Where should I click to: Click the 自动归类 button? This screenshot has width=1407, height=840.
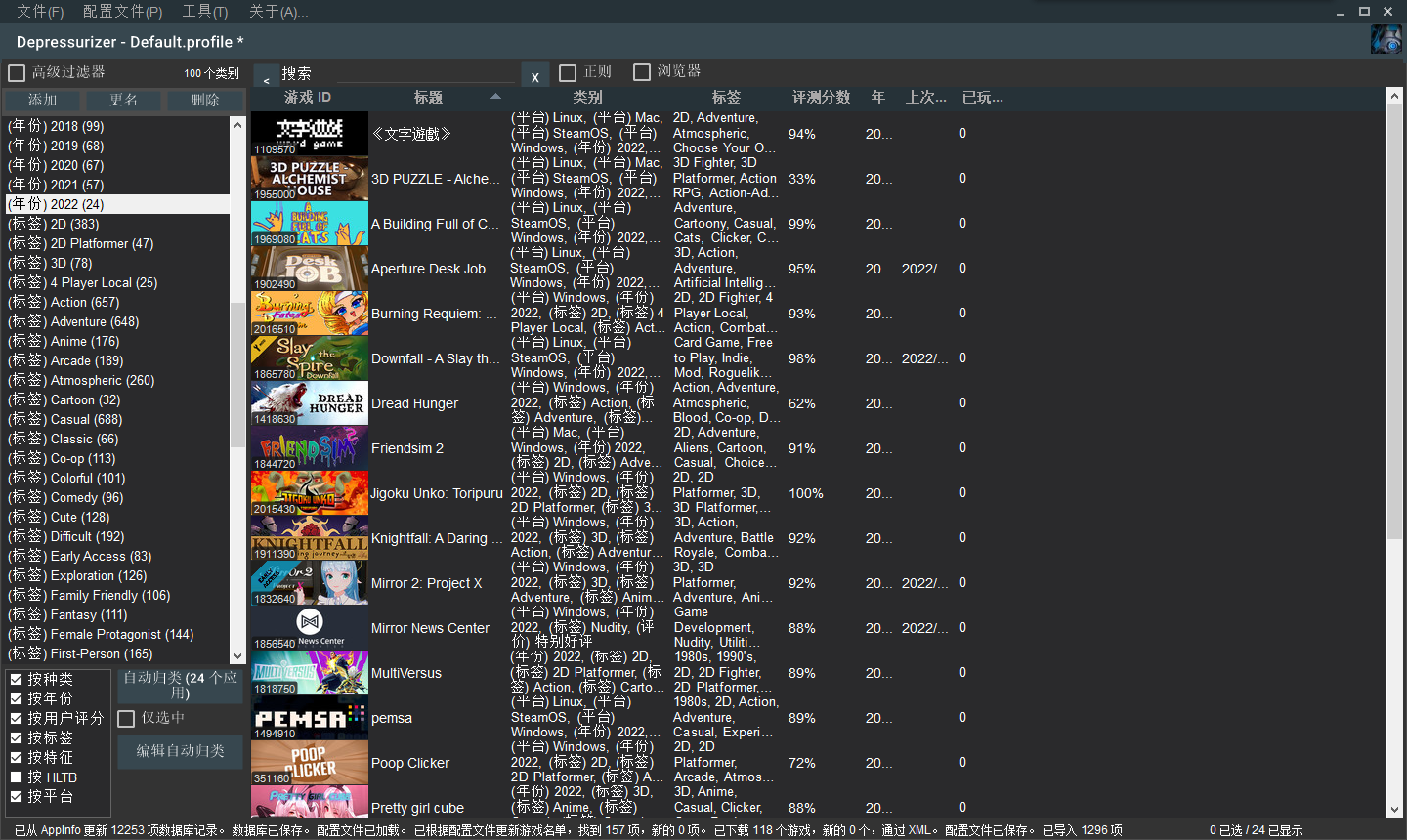(x=181, y=686)
